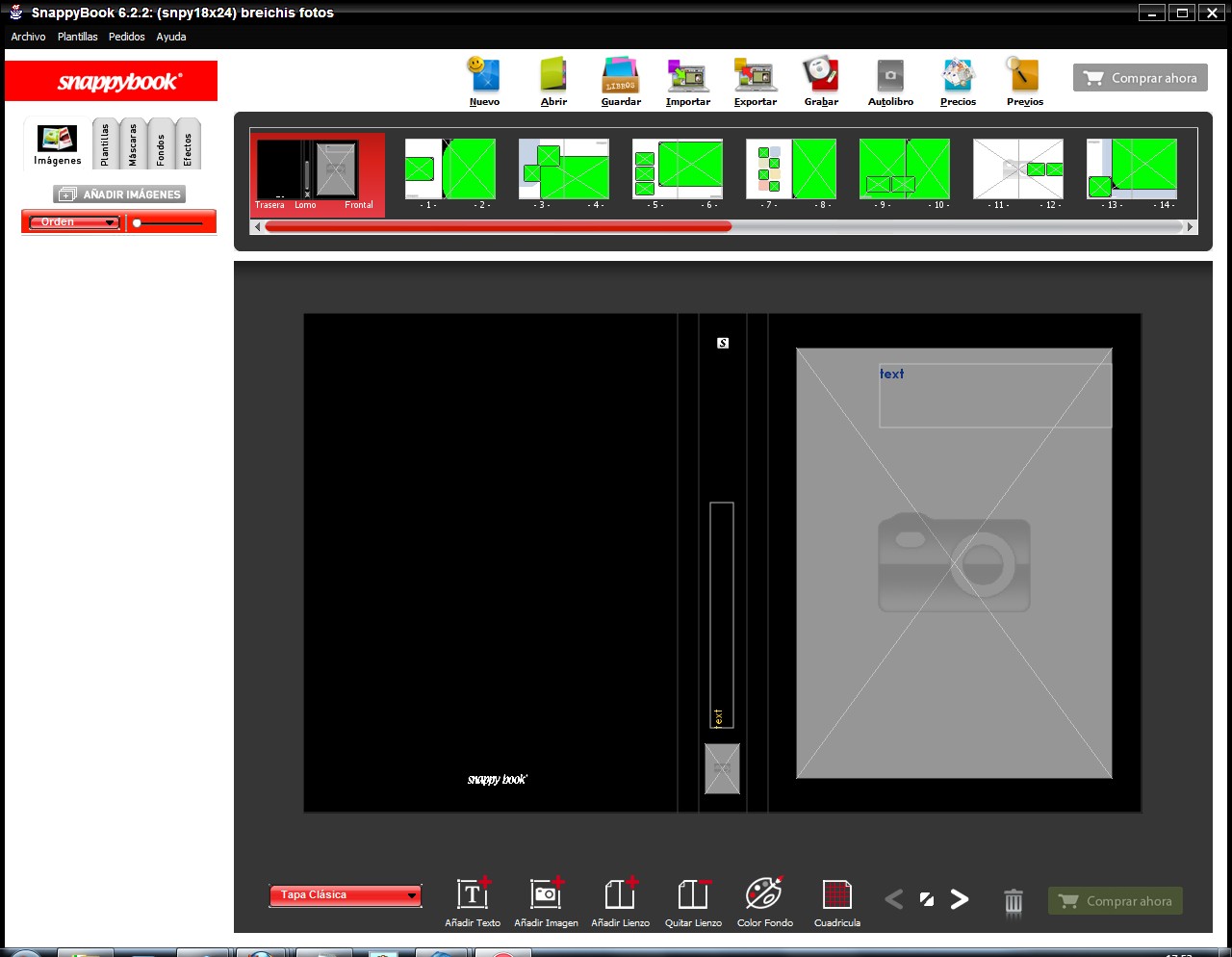Click the red page strip scrollbar thumb
Screen dimensions: 1232x957
point(498,227)
